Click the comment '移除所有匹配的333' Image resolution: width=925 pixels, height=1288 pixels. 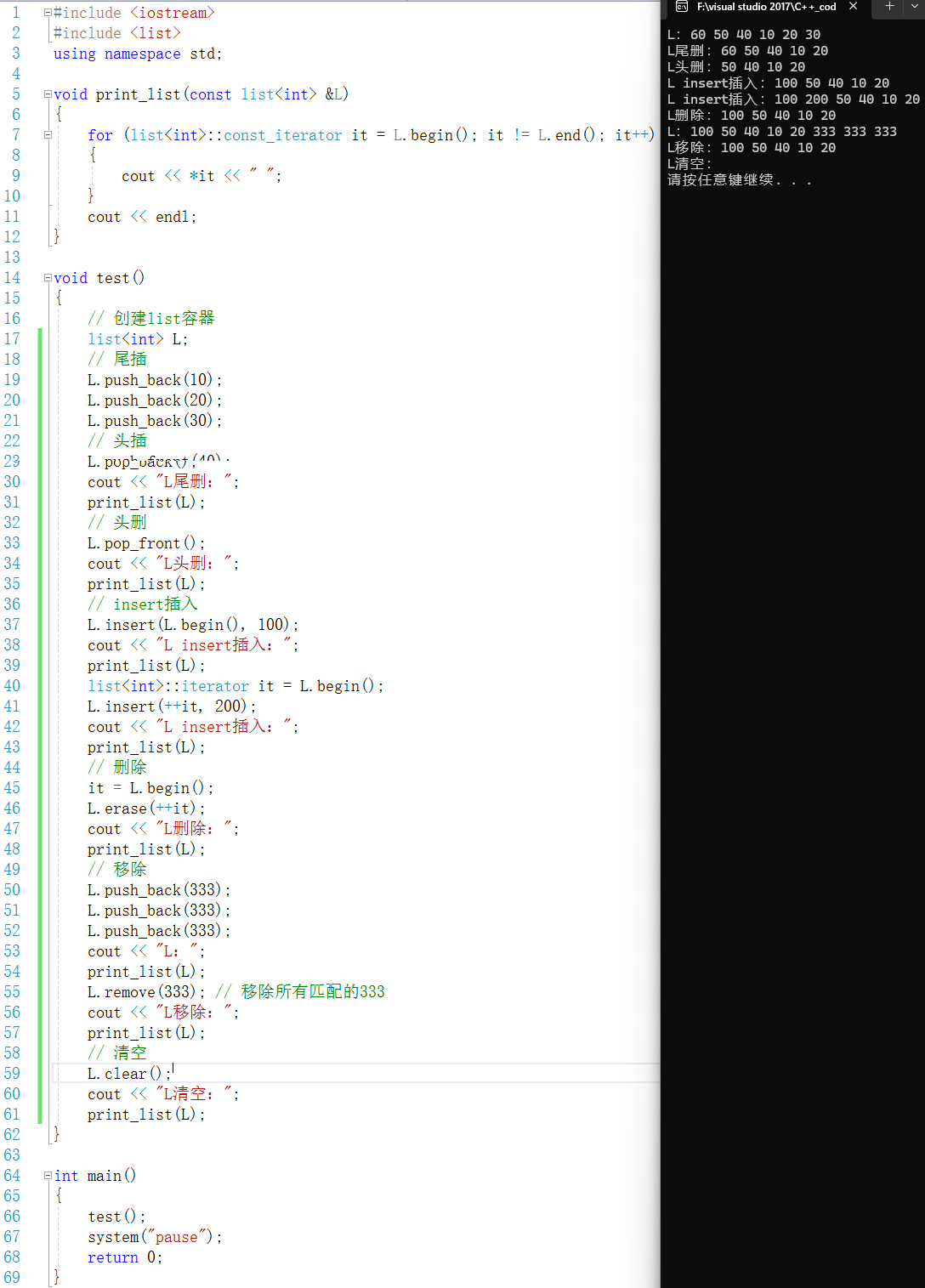point(313,992)
